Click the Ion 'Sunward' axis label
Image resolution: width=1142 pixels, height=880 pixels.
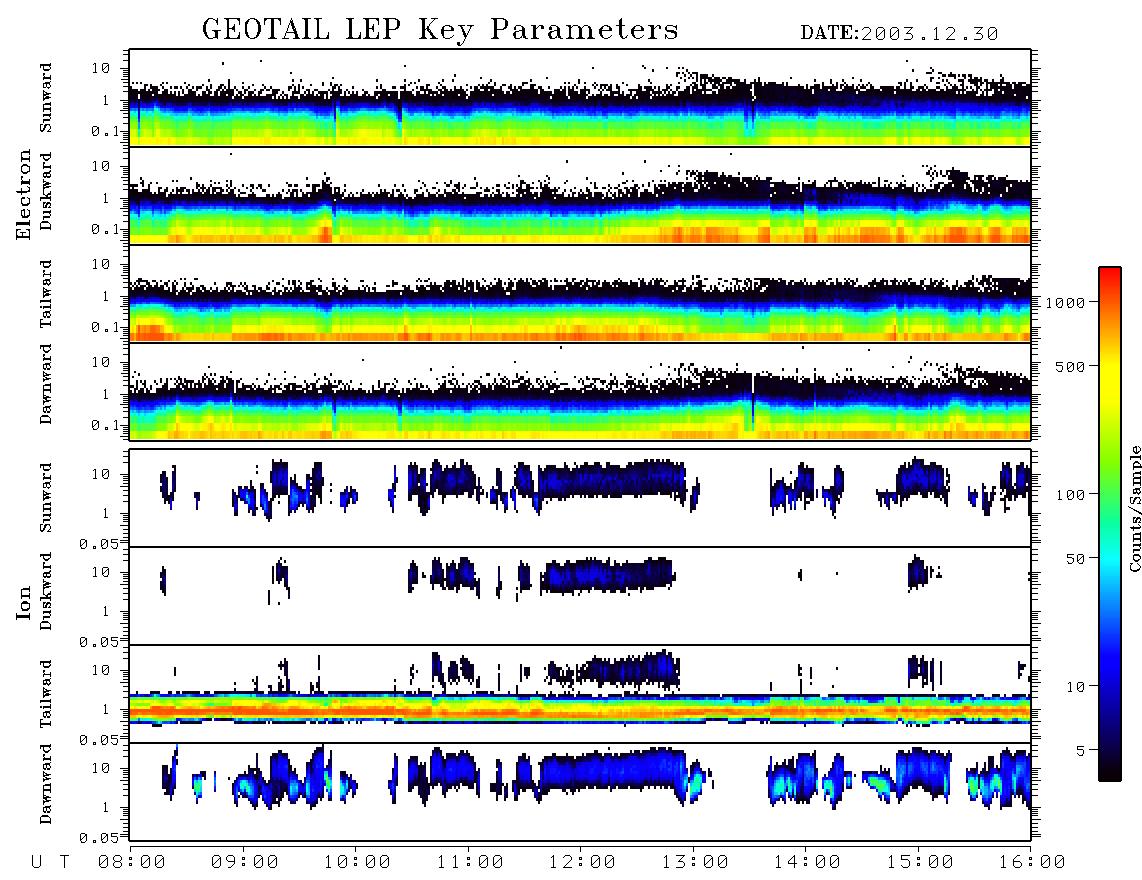46,498
